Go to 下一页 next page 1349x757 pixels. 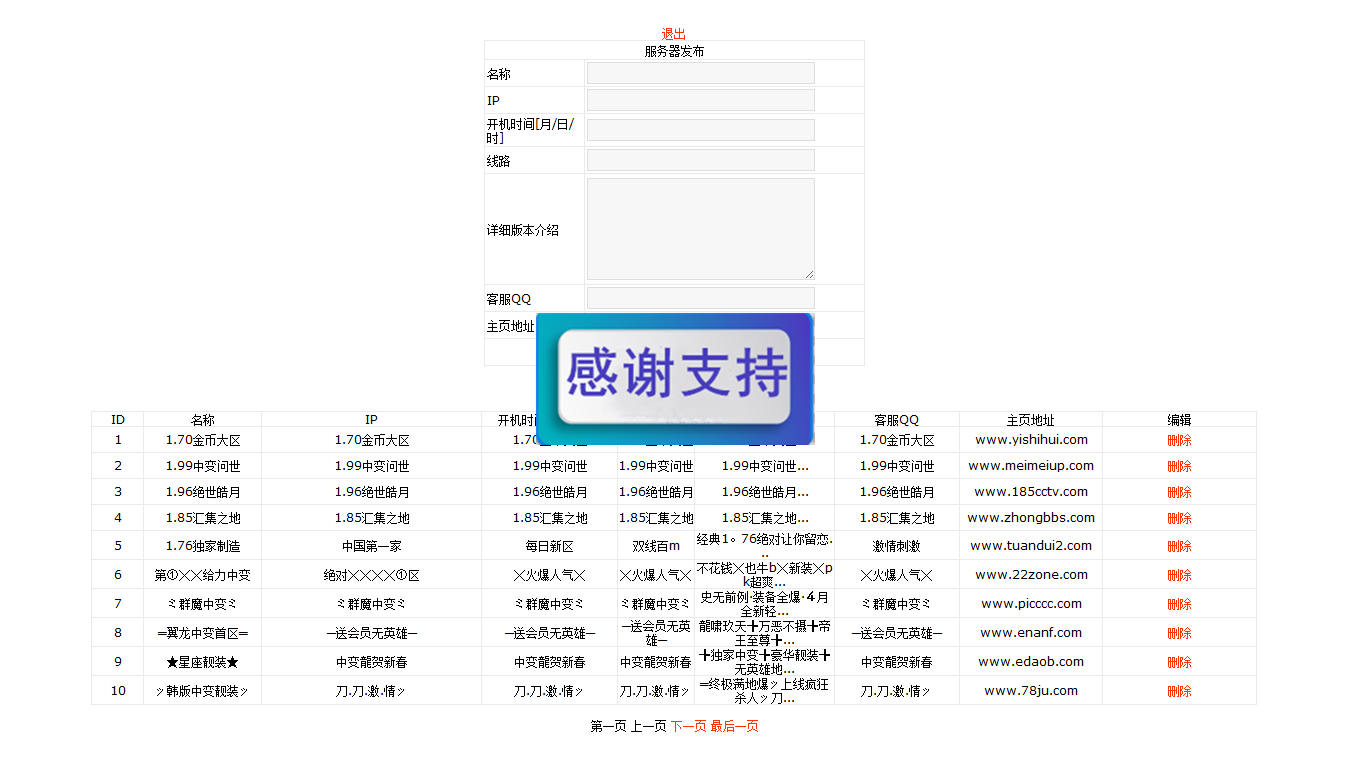coord(688,727)
